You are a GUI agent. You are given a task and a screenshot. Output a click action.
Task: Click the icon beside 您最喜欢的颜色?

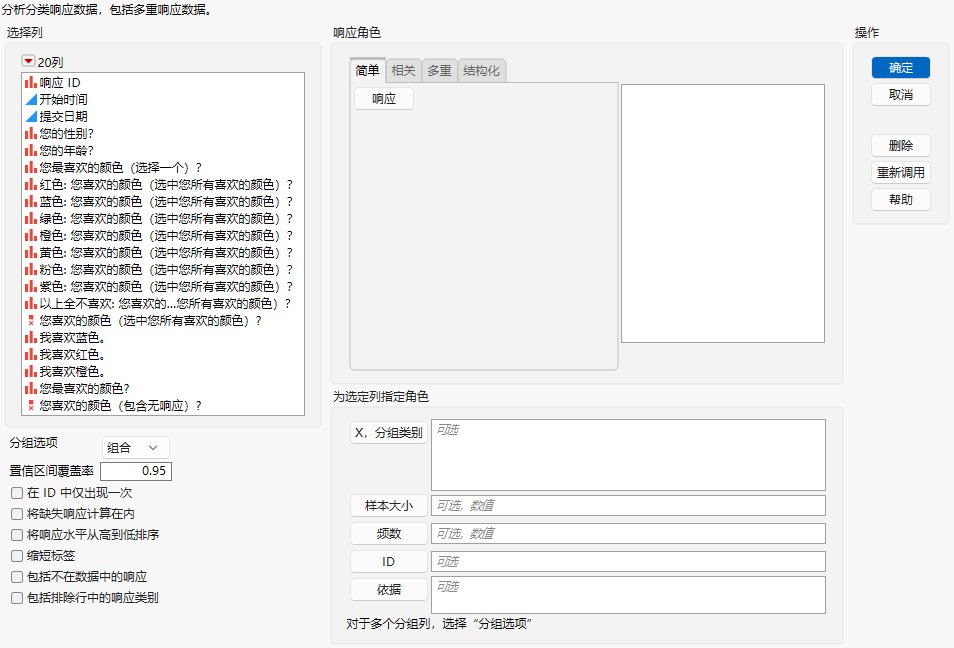click(30, 389)
